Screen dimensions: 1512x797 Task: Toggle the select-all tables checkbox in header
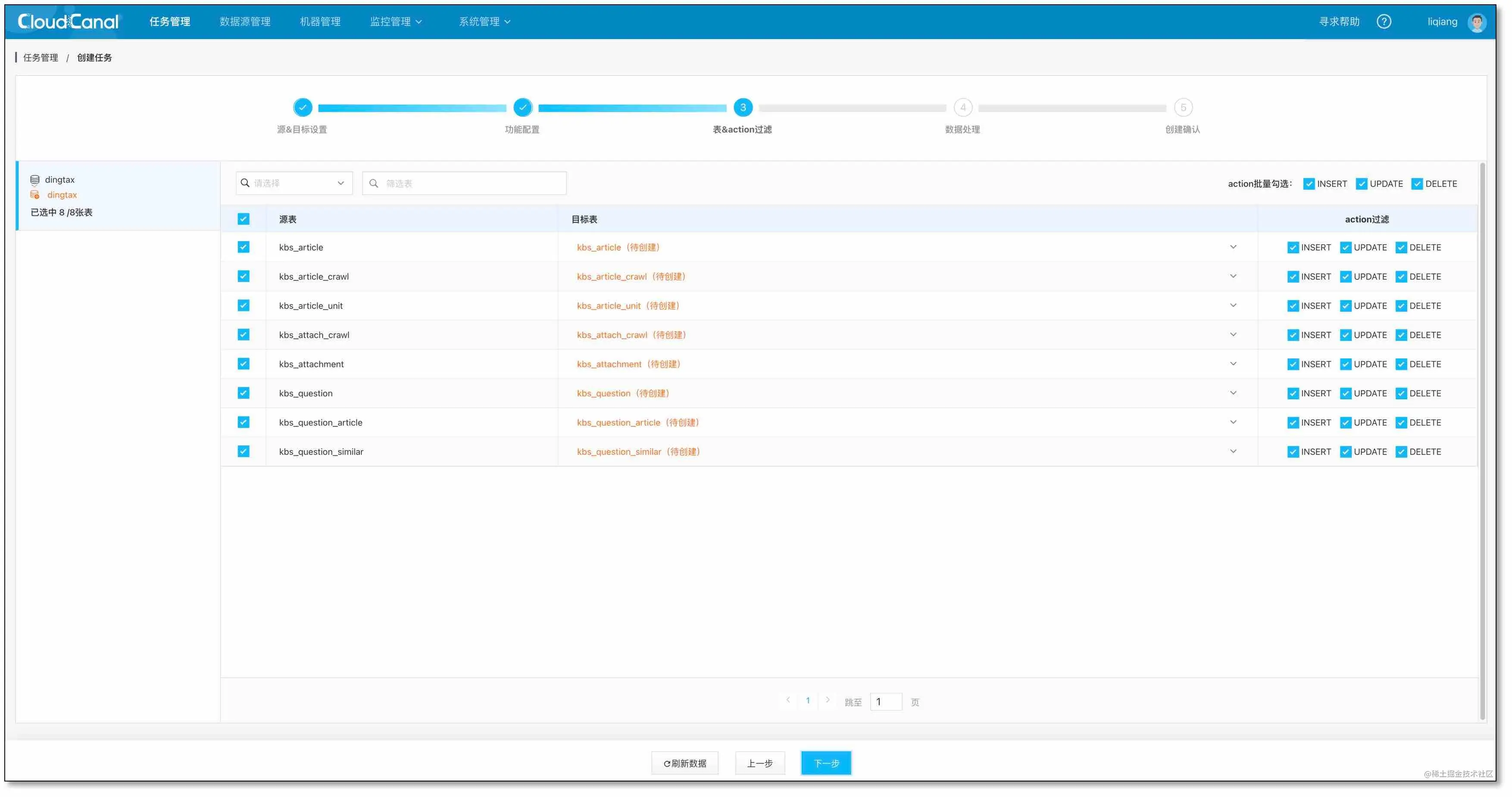tap(243, 219)
